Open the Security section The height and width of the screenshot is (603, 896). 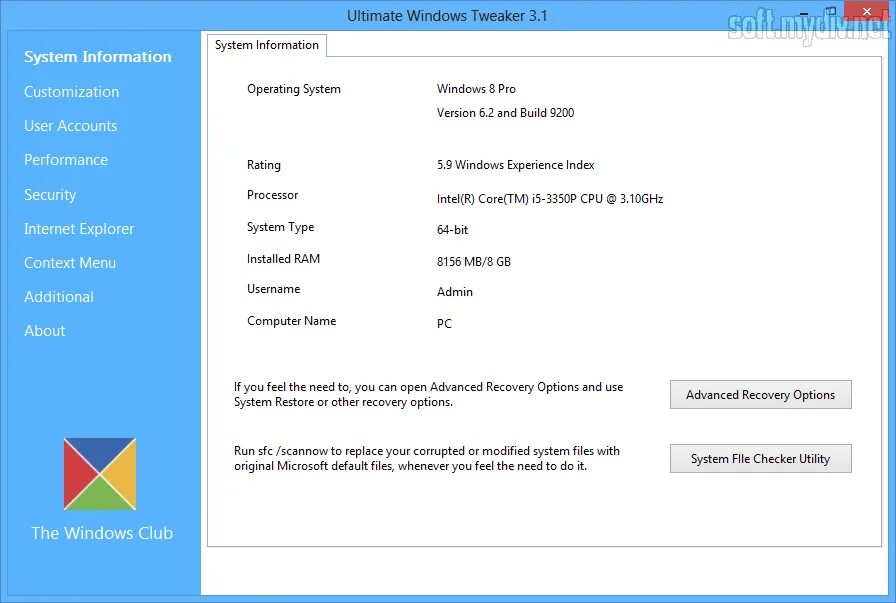(50, 194)
